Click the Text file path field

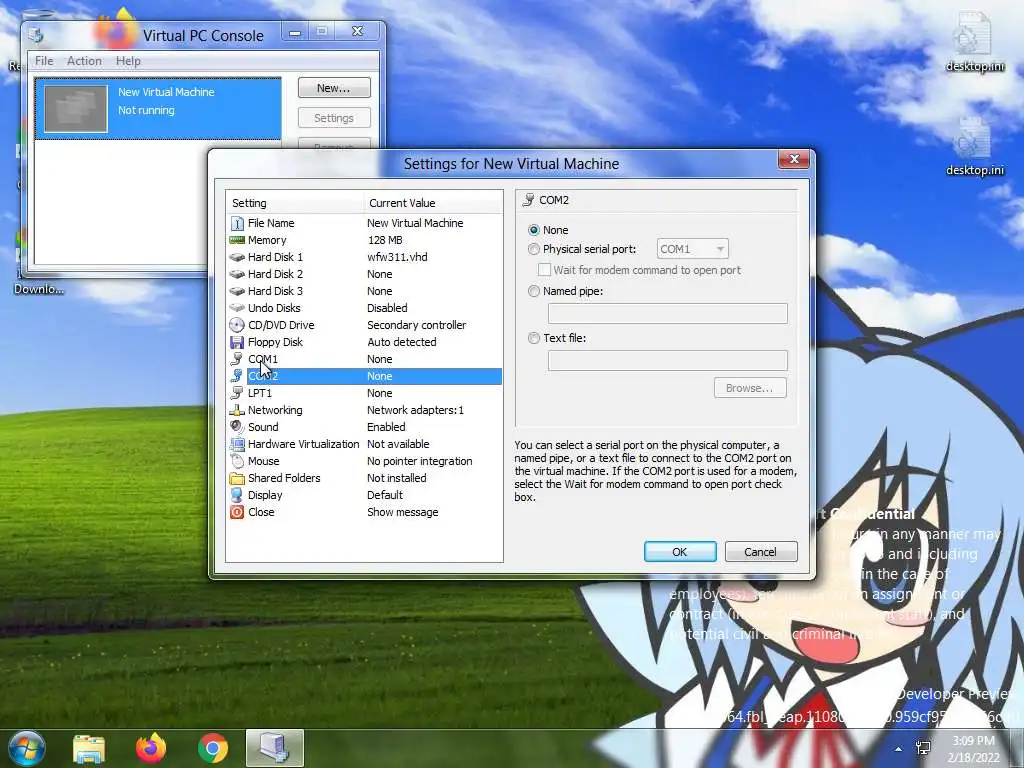coord(667,360)
